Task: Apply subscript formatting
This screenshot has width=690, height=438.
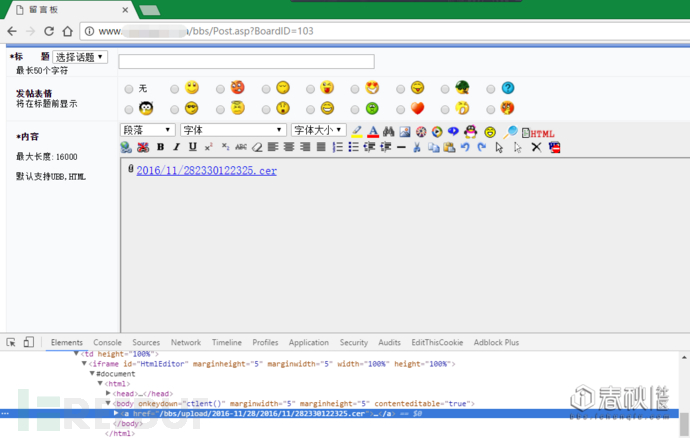Action: coord(225,147)
